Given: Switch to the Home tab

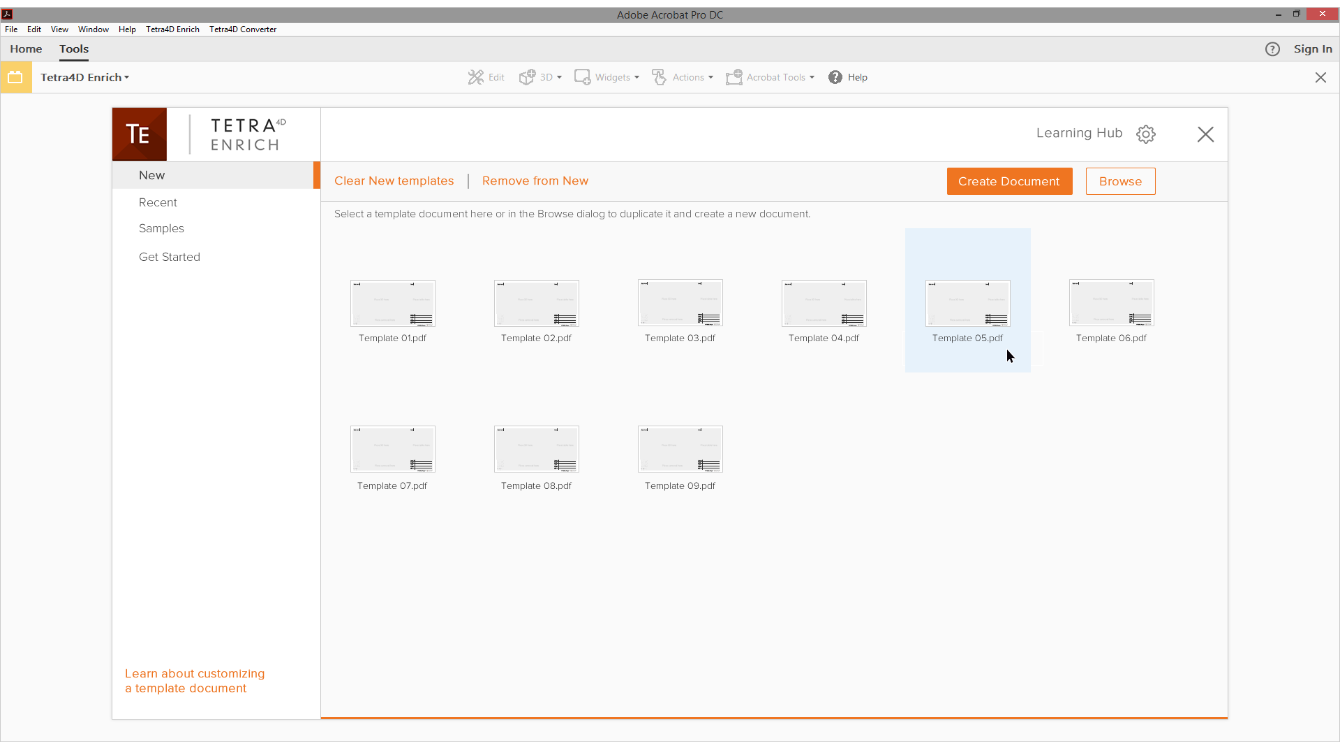Looking at the screenshot, I should click(26, 49).
